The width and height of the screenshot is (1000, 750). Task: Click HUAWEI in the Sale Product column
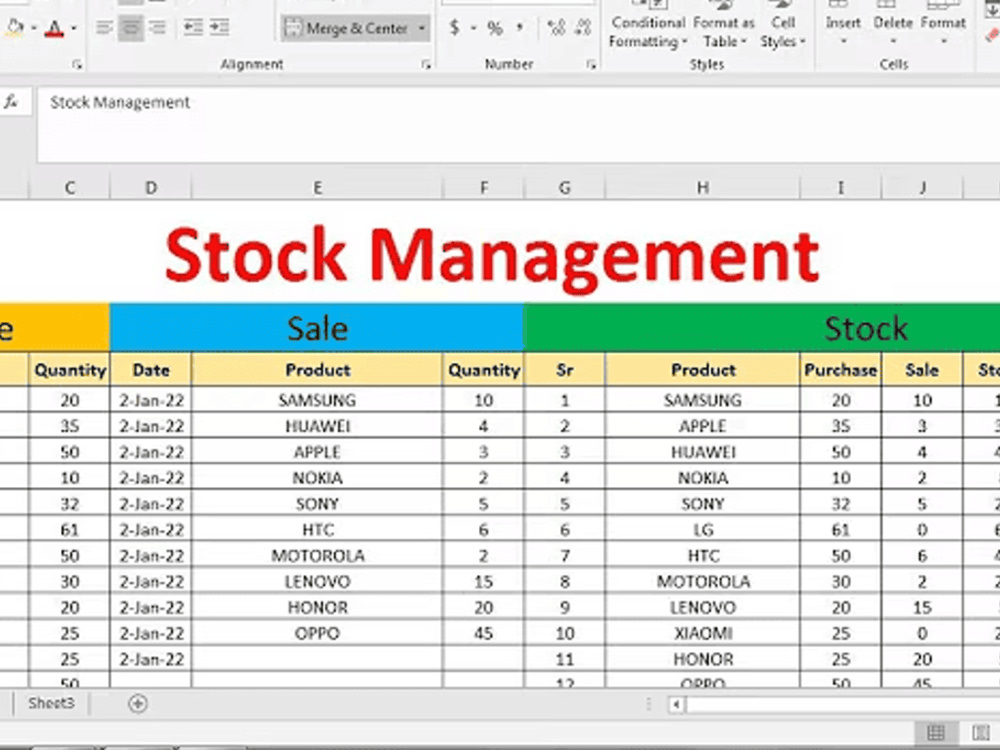(x=317, y=426)
